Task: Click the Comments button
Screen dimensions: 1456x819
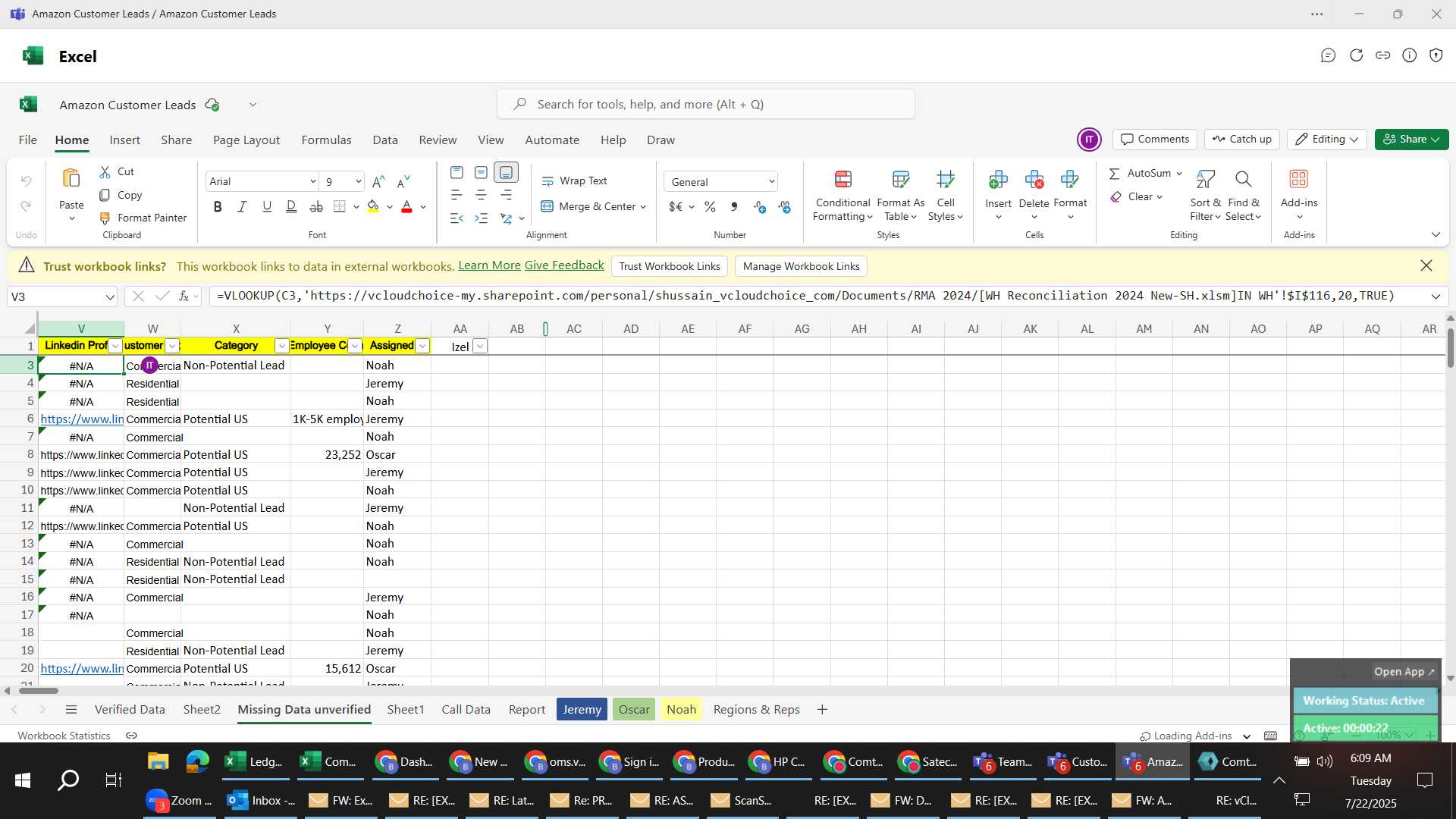Action: [x=1154, y=139]
